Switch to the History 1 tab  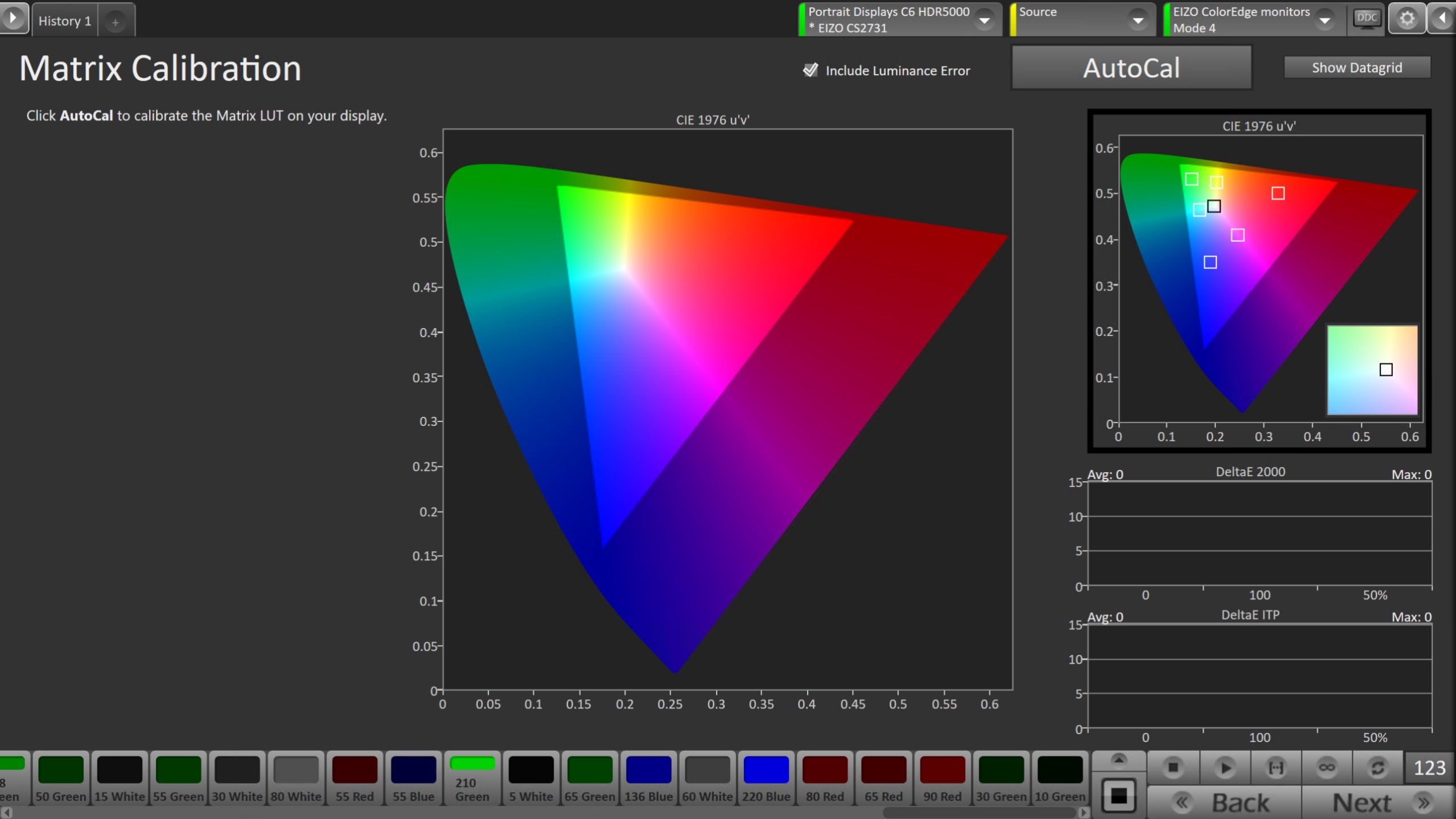[x=65, y=21]
